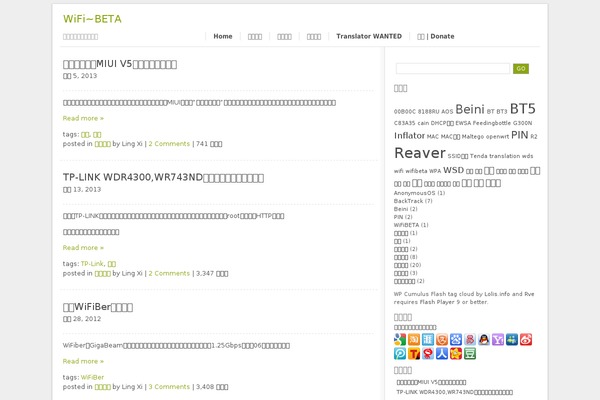Select the Reaver tag in tag cloud
Screen dimensions: 600x400
(420, 153)
